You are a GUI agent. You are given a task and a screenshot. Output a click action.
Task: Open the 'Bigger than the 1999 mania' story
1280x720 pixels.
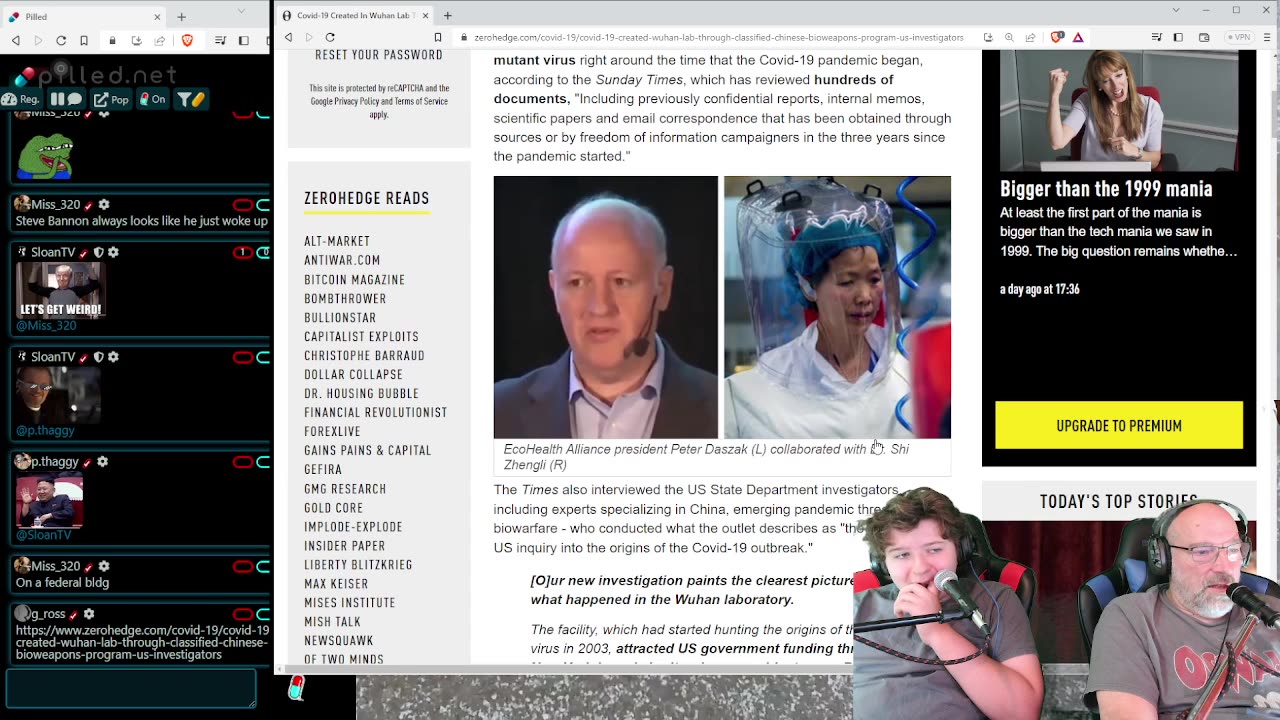[1106, 189]
